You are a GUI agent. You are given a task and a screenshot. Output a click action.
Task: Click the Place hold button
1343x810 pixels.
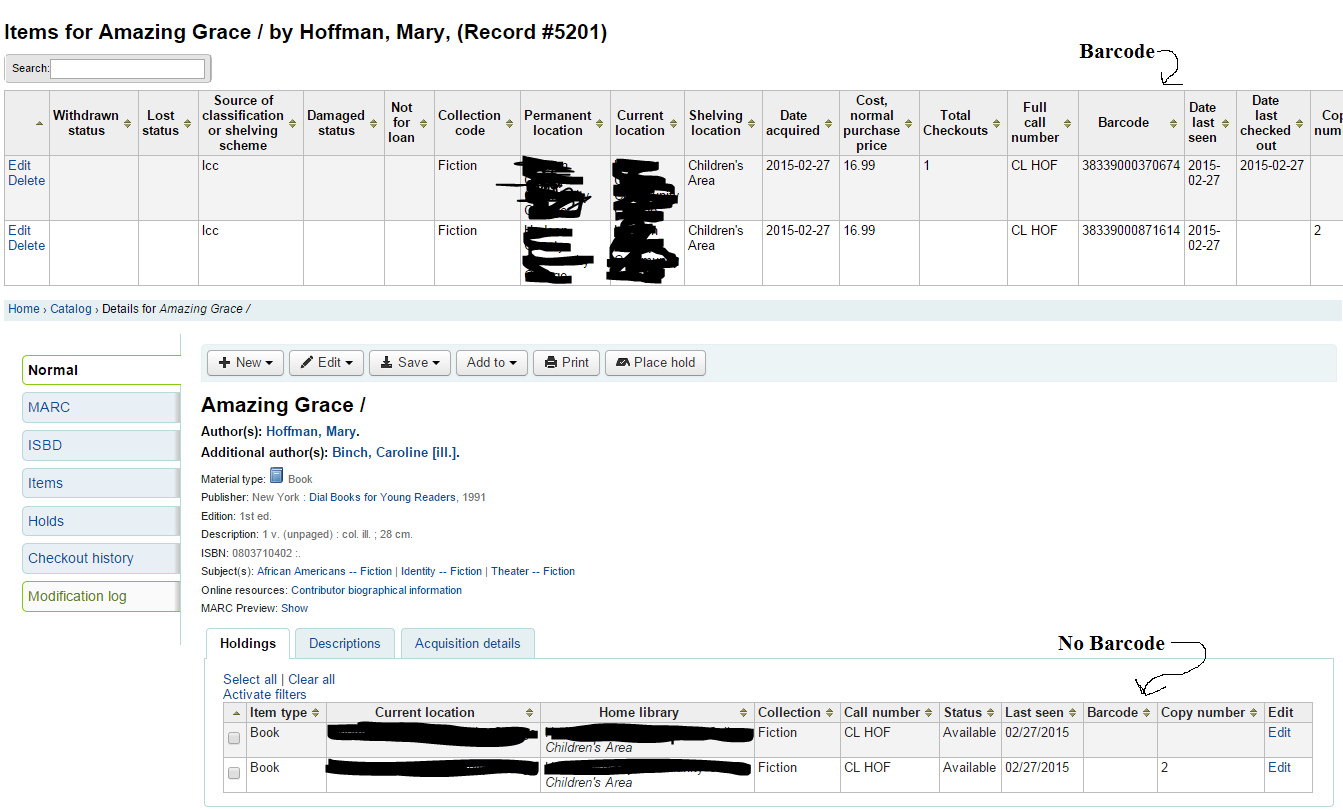pos(655,363)
